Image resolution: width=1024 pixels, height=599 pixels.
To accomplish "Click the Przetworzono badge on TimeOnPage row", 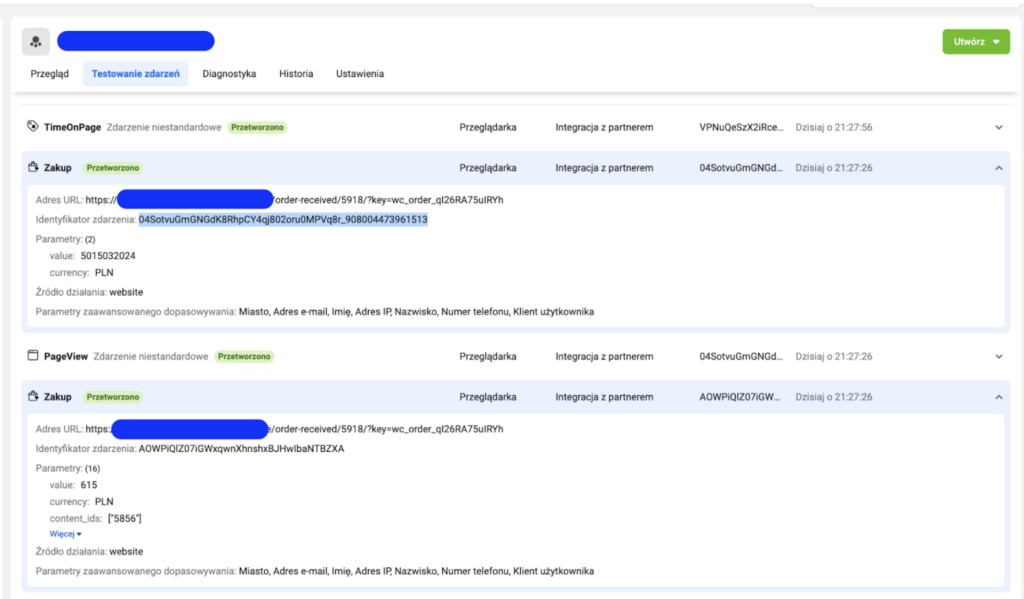I will pyautogui.click(x=257, y=127).
